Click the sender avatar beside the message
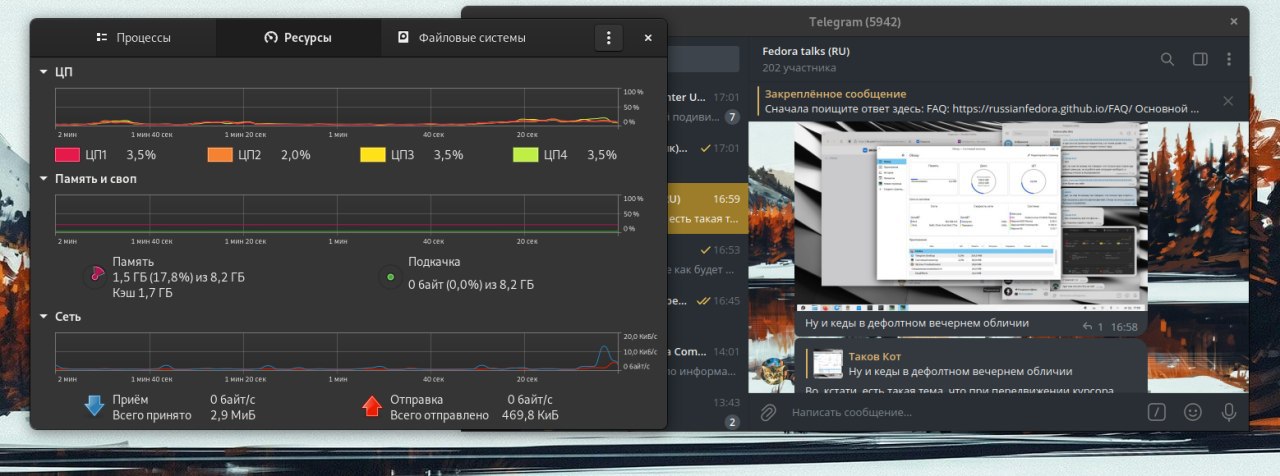The width and height of the screenshot is (1280, 476). [772, 370]
